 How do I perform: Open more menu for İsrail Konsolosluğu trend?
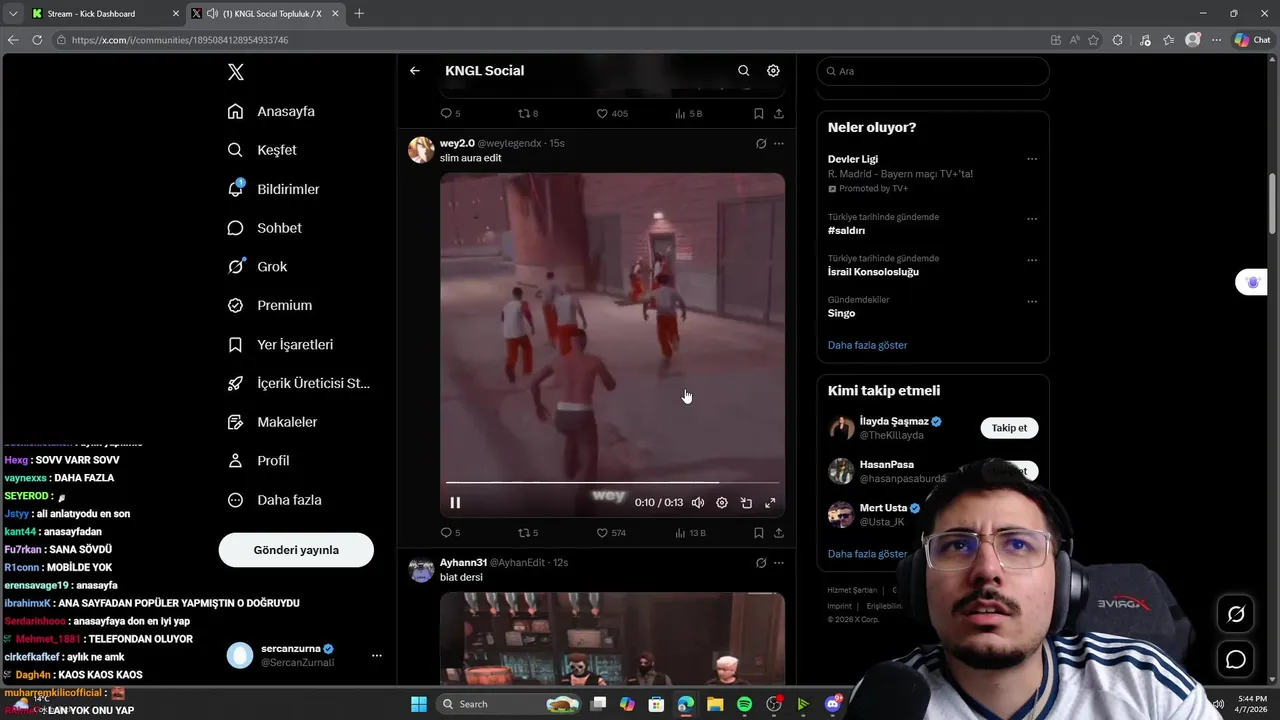point(1032,260)
